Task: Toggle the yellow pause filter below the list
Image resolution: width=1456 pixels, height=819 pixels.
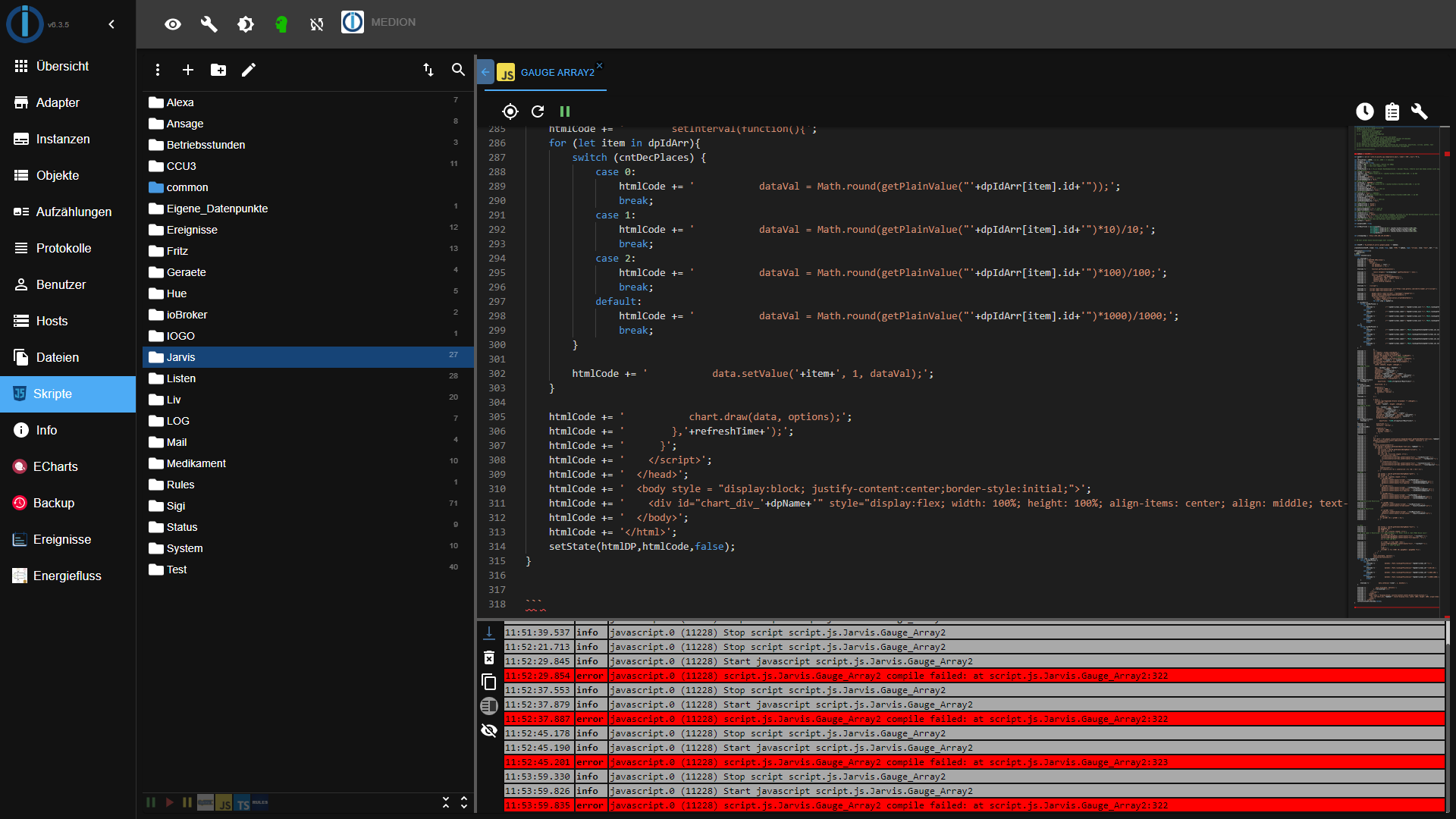Action: coord(187,802)
